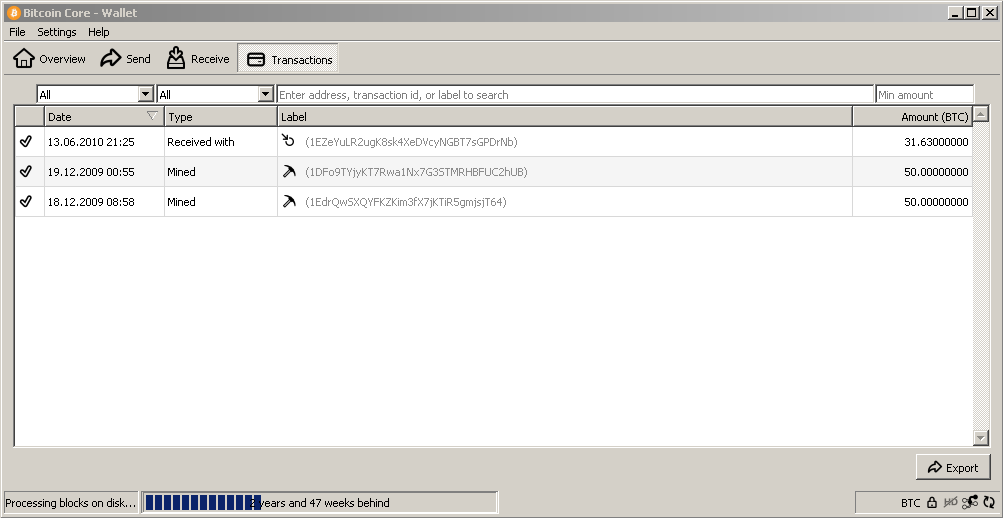Sort by the Type column header
Image resolution: width=1003 pixels, height=518 pixels.
(221, 117)
